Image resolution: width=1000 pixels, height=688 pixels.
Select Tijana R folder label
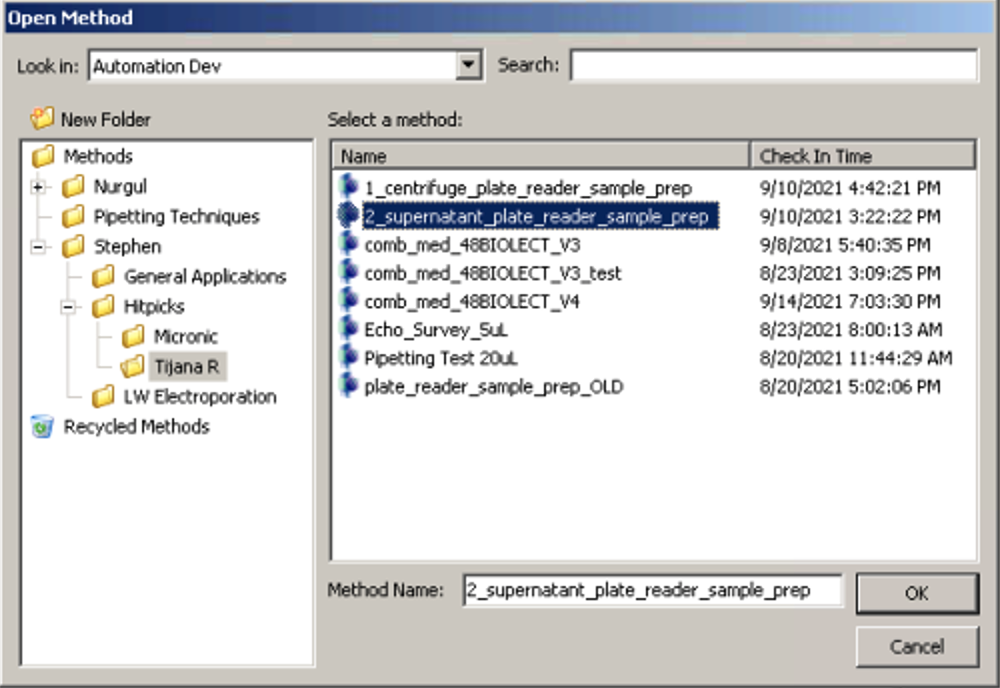tap(187, 367)
